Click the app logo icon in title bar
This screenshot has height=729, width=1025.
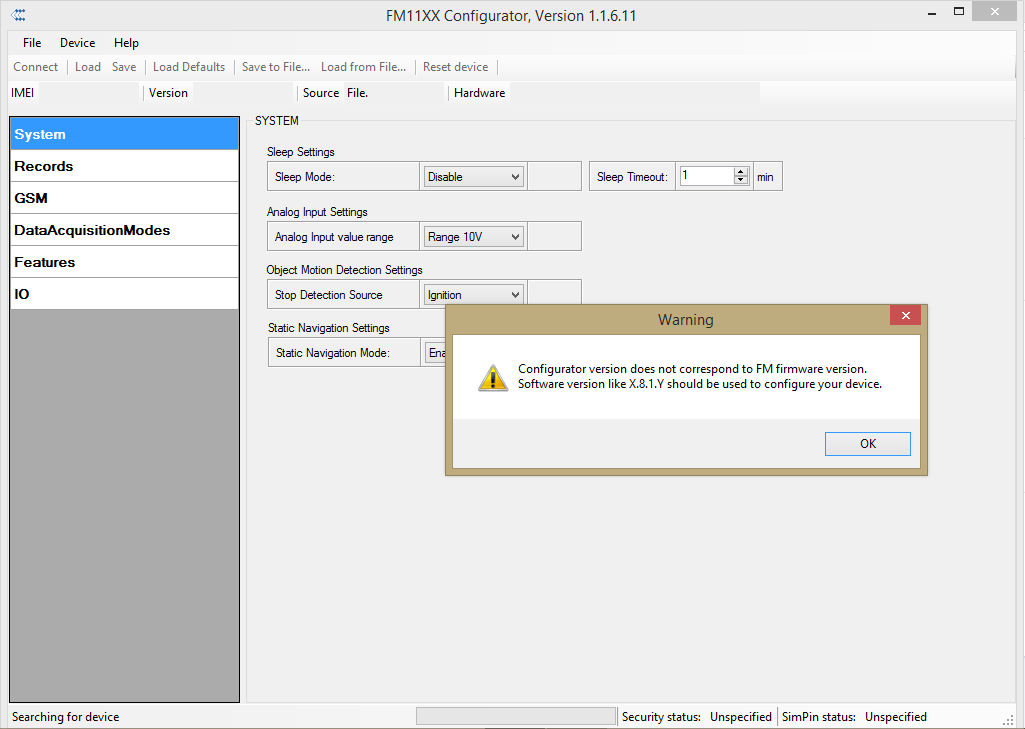[x=18, y=15]
